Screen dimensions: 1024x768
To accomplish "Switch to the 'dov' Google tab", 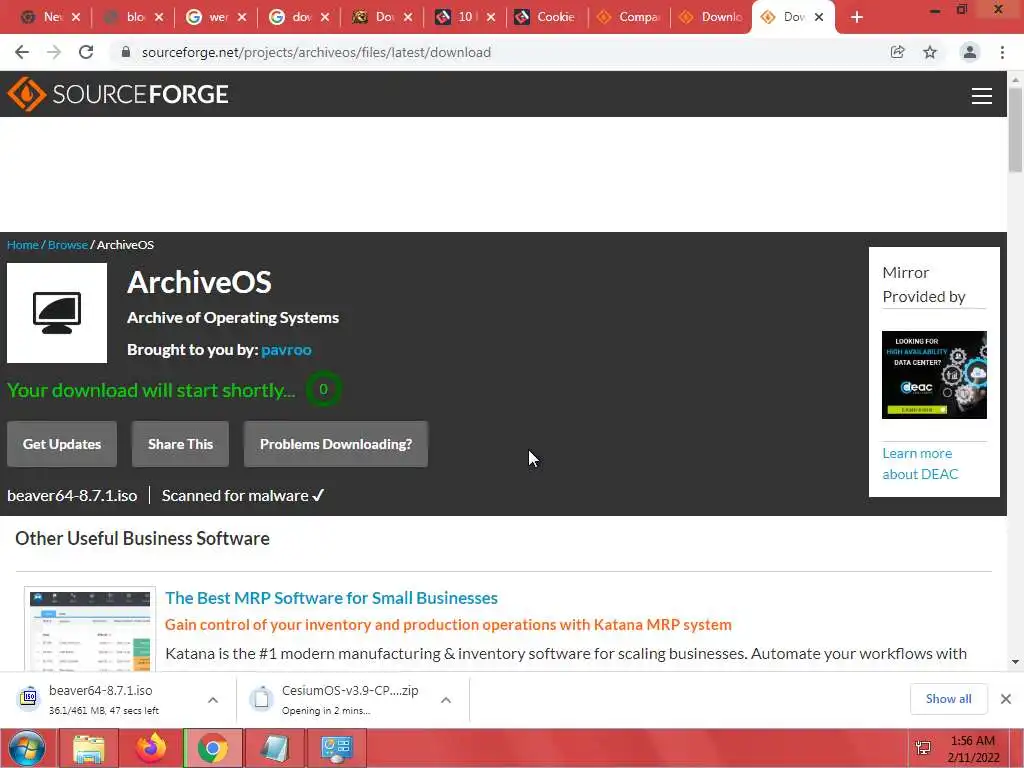I will click(298, 17).
